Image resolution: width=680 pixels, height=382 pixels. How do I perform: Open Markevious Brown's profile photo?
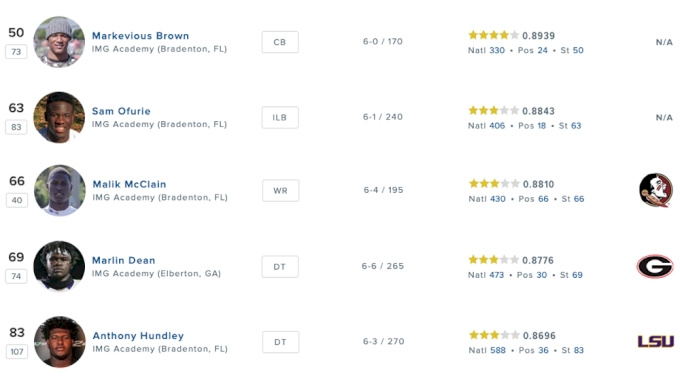pos(59,42)
